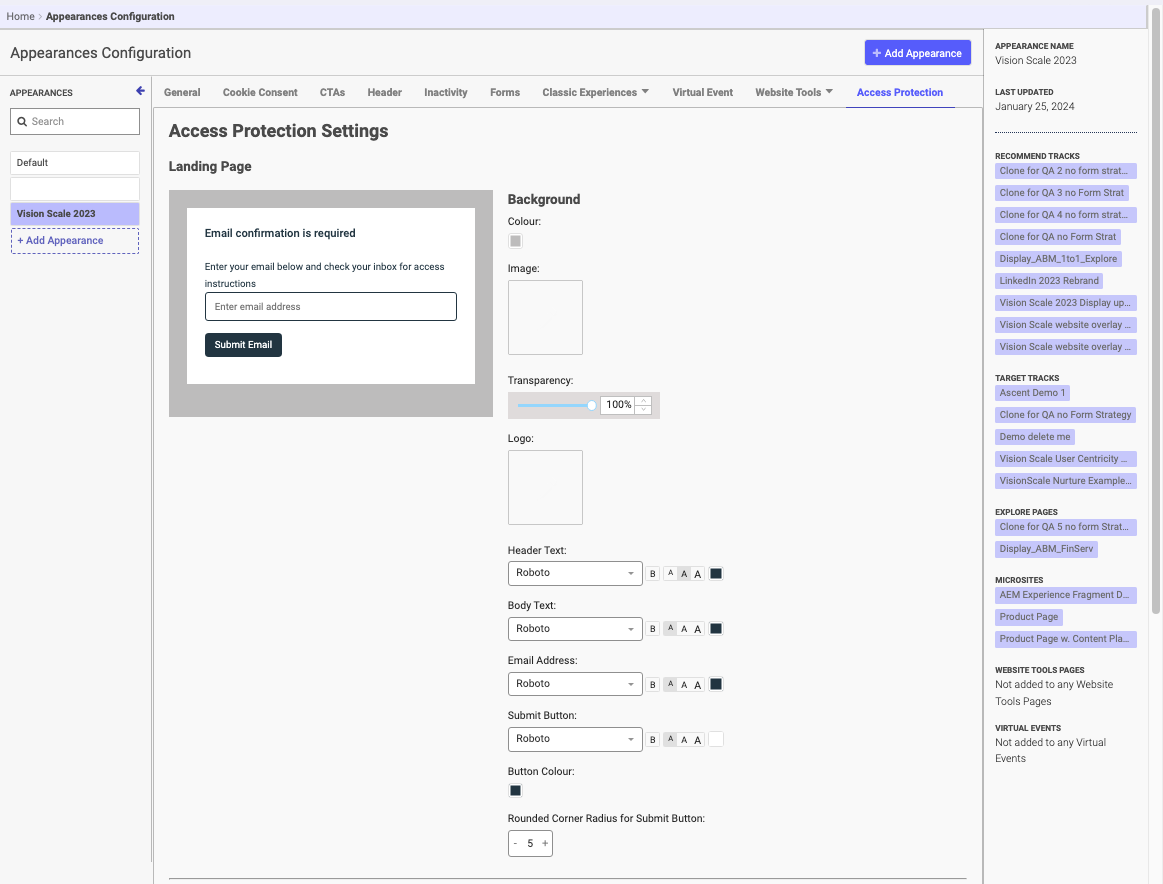Set Header Text to medium font size
This screenshot has height=884, width=1163.
click(684, 573)
